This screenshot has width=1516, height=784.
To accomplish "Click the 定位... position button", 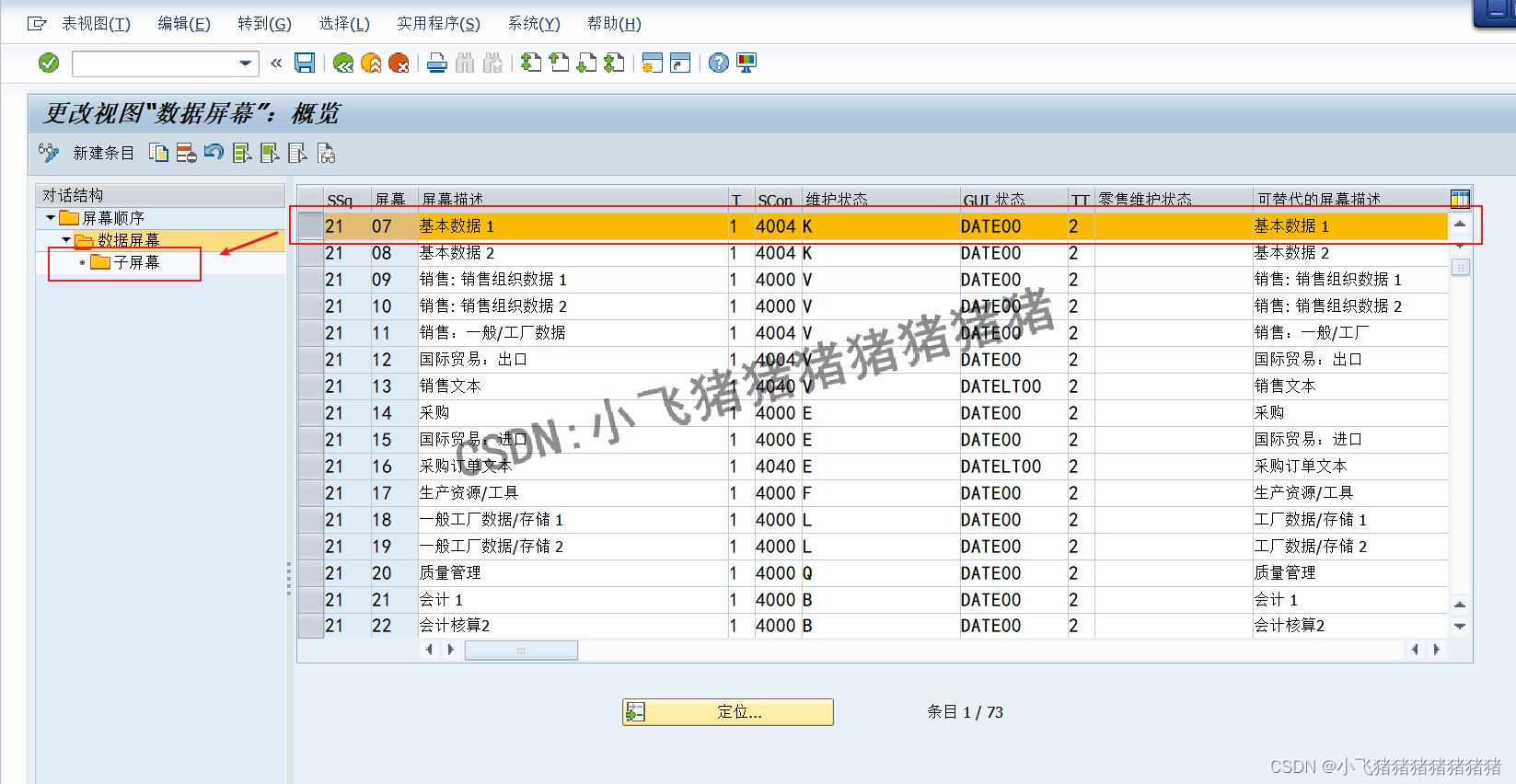I will click(x=728, y=712).
